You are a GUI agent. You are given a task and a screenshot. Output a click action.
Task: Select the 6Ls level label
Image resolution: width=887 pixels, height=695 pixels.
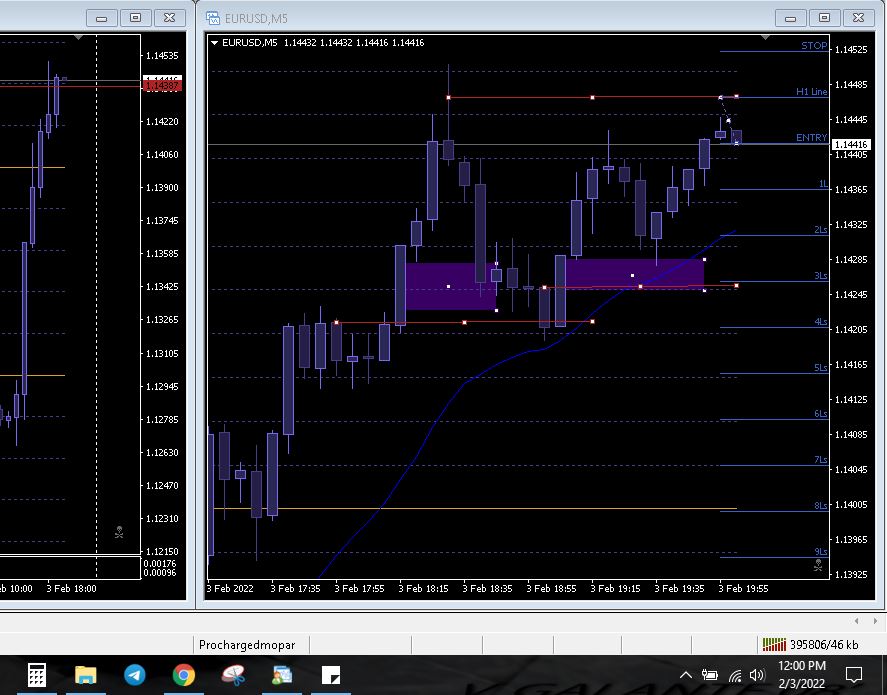coord(820,414)
